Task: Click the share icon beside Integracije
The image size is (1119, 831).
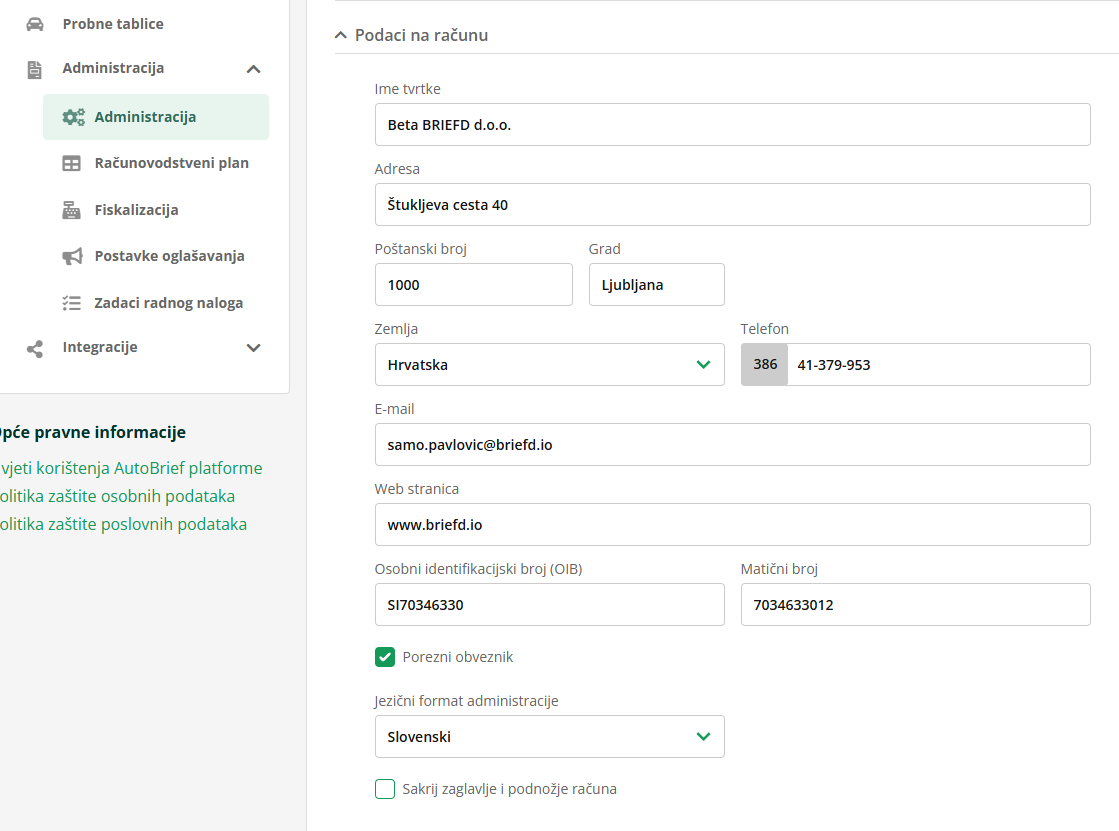Action: [35, 348]
